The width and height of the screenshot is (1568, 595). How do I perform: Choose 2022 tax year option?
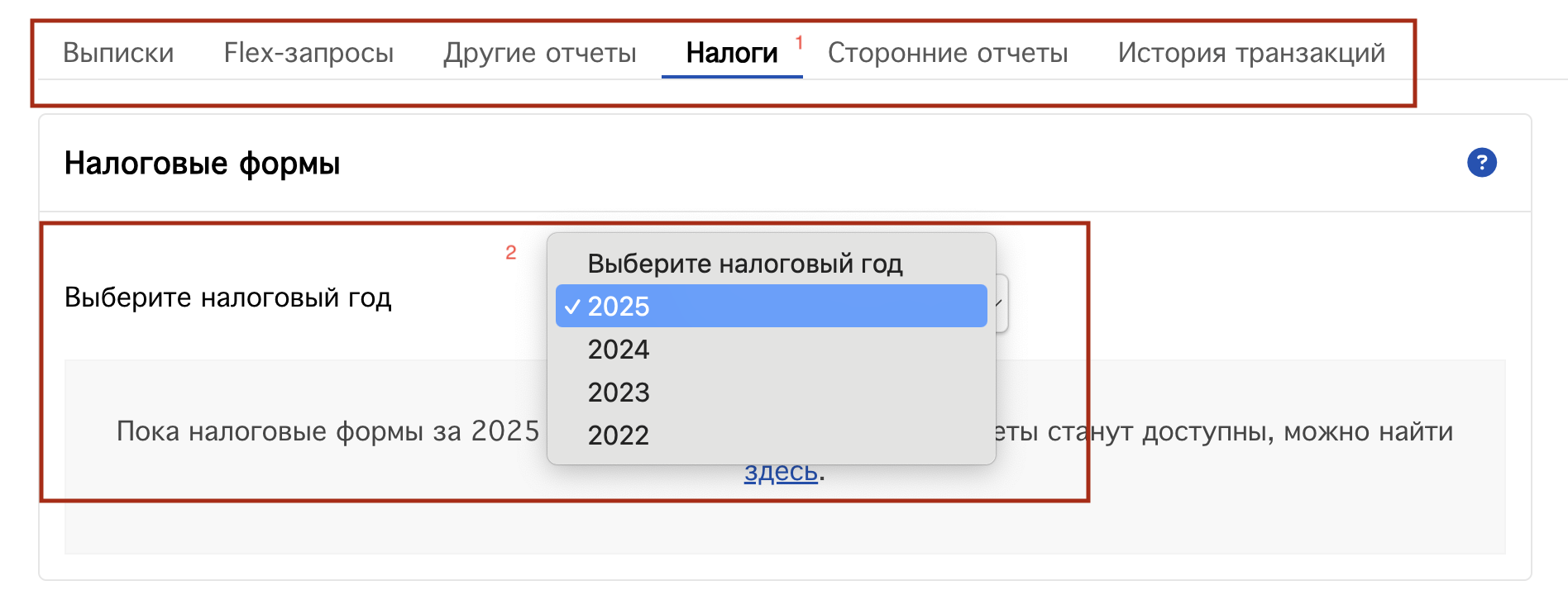point(771,435)
